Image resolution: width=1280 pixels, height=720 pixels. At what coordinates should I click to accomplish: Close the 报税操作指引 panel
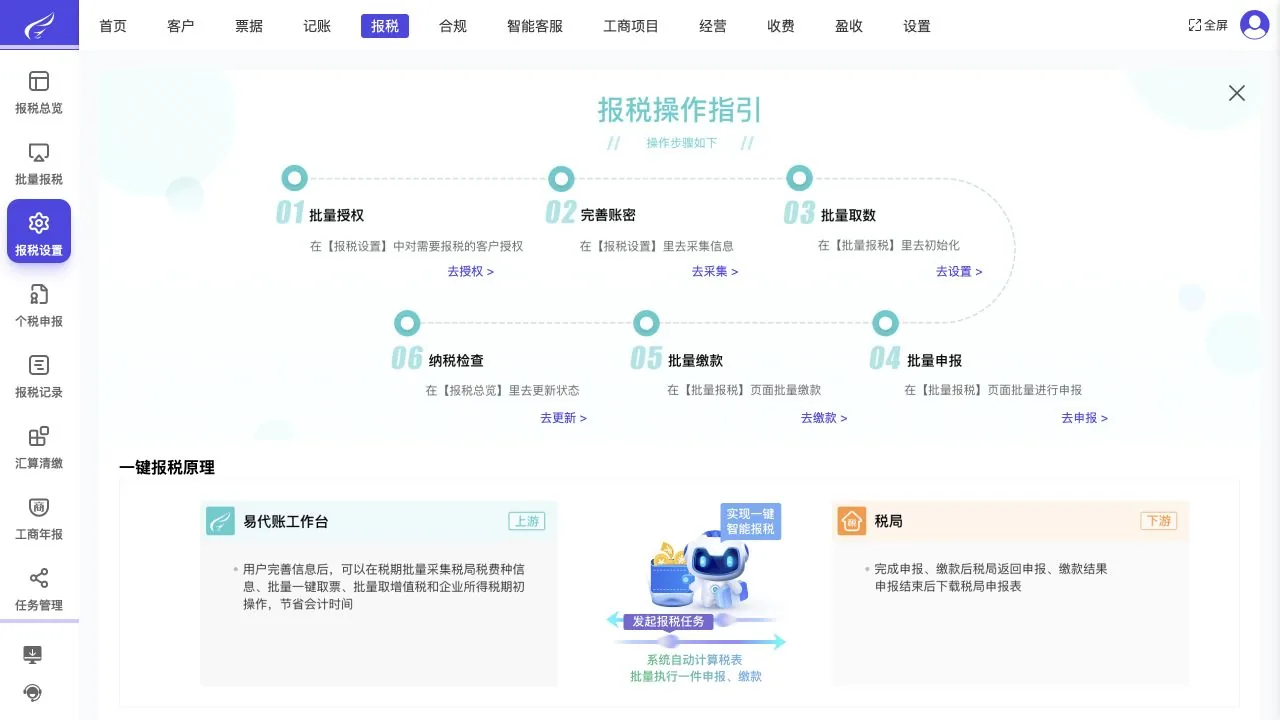tap(1237, 93)
